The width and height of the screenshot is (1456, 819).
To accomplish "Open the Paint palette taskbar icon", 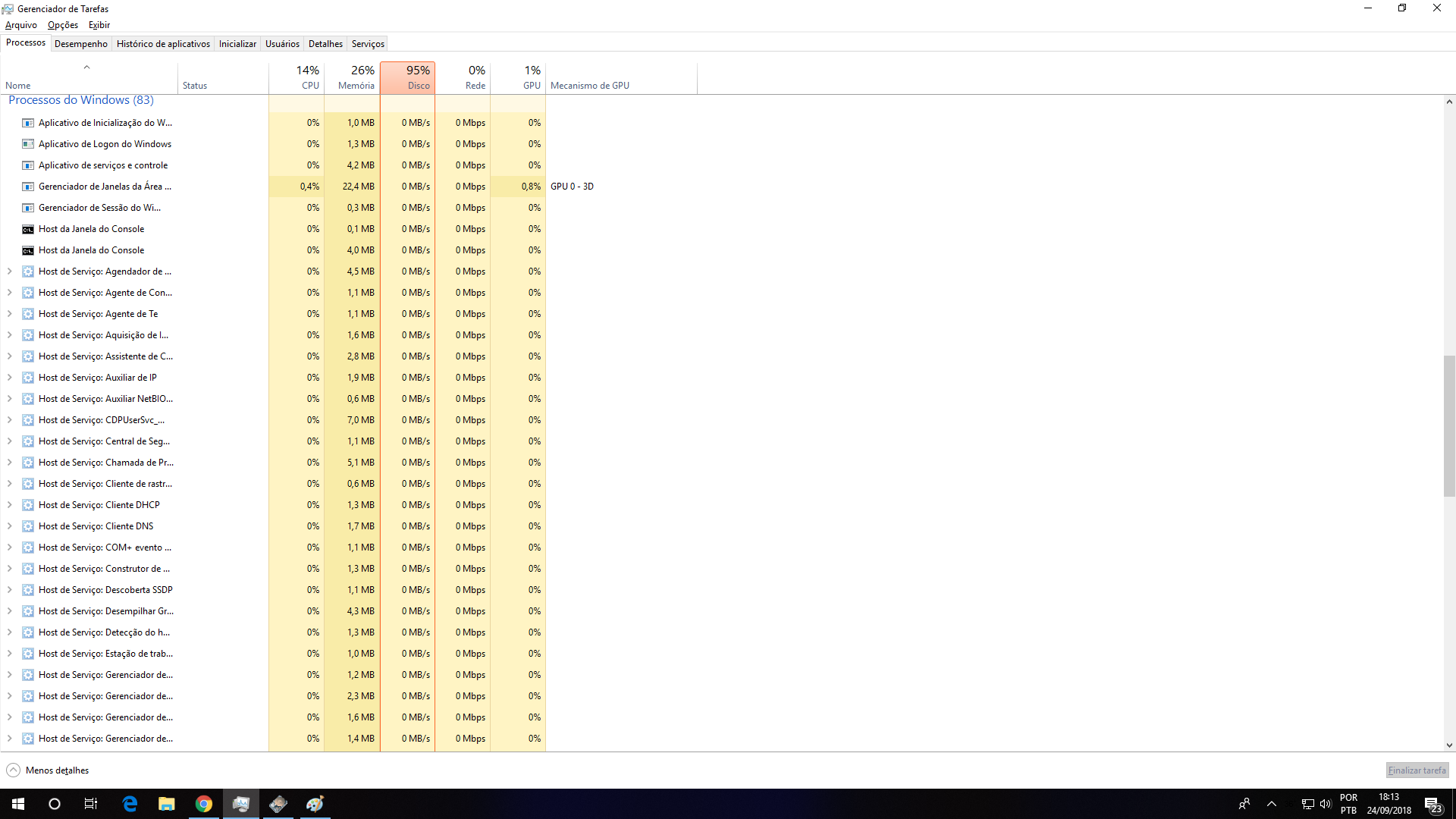I will 315,804.
